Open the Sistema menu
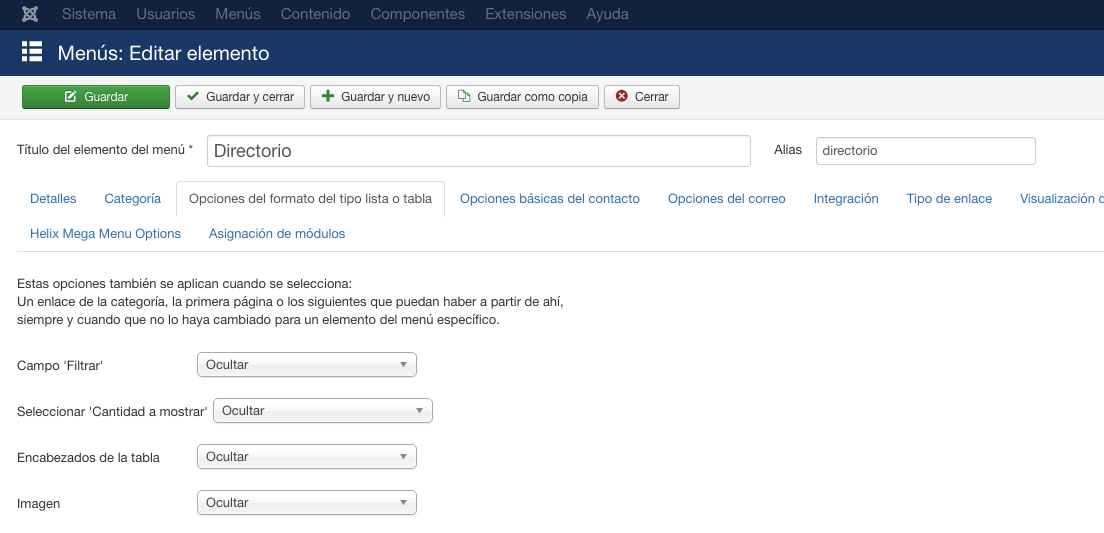 pyautogui.click(x=89, y=14)
